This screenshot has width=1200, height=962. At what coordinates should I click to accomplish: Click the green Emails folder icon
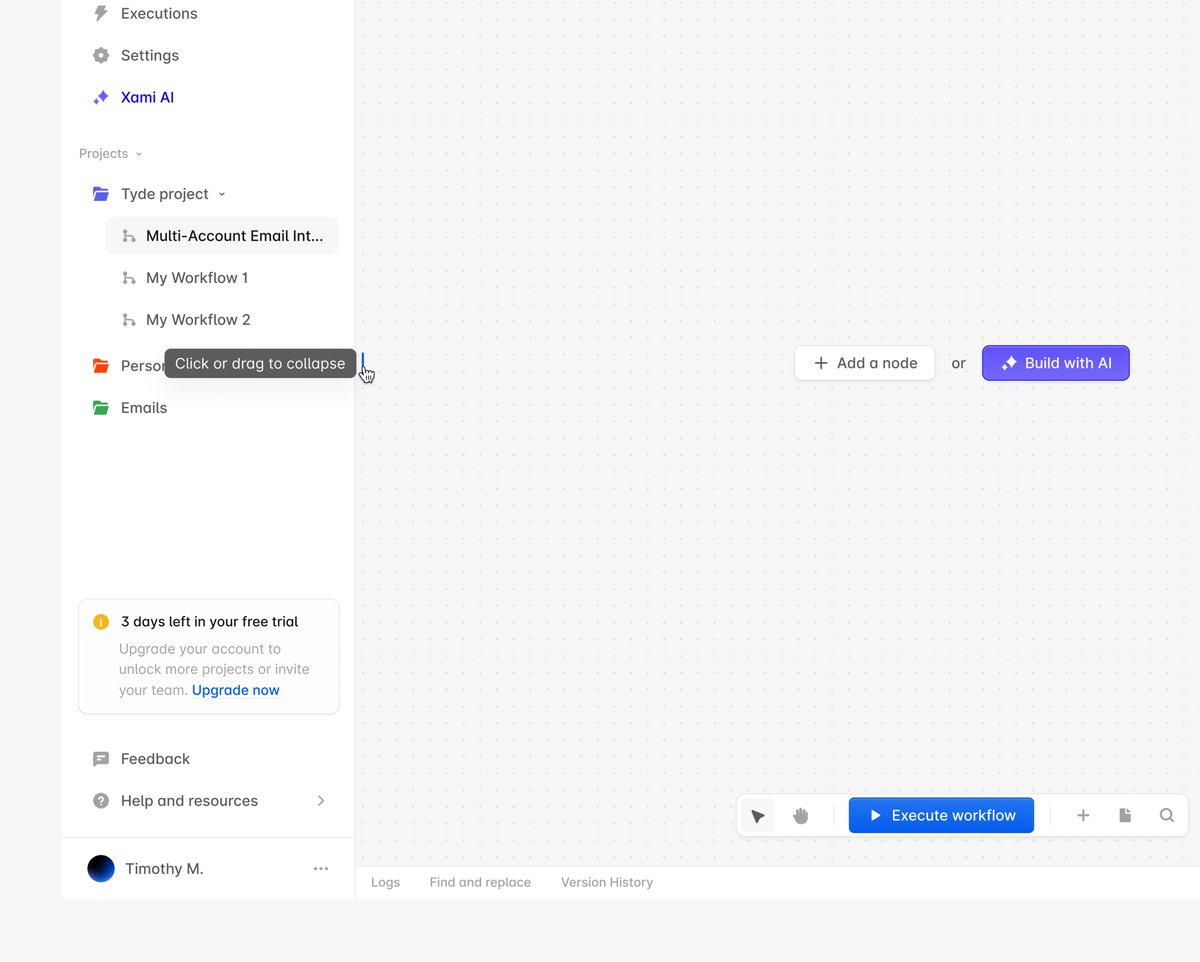tap(101, 408)
